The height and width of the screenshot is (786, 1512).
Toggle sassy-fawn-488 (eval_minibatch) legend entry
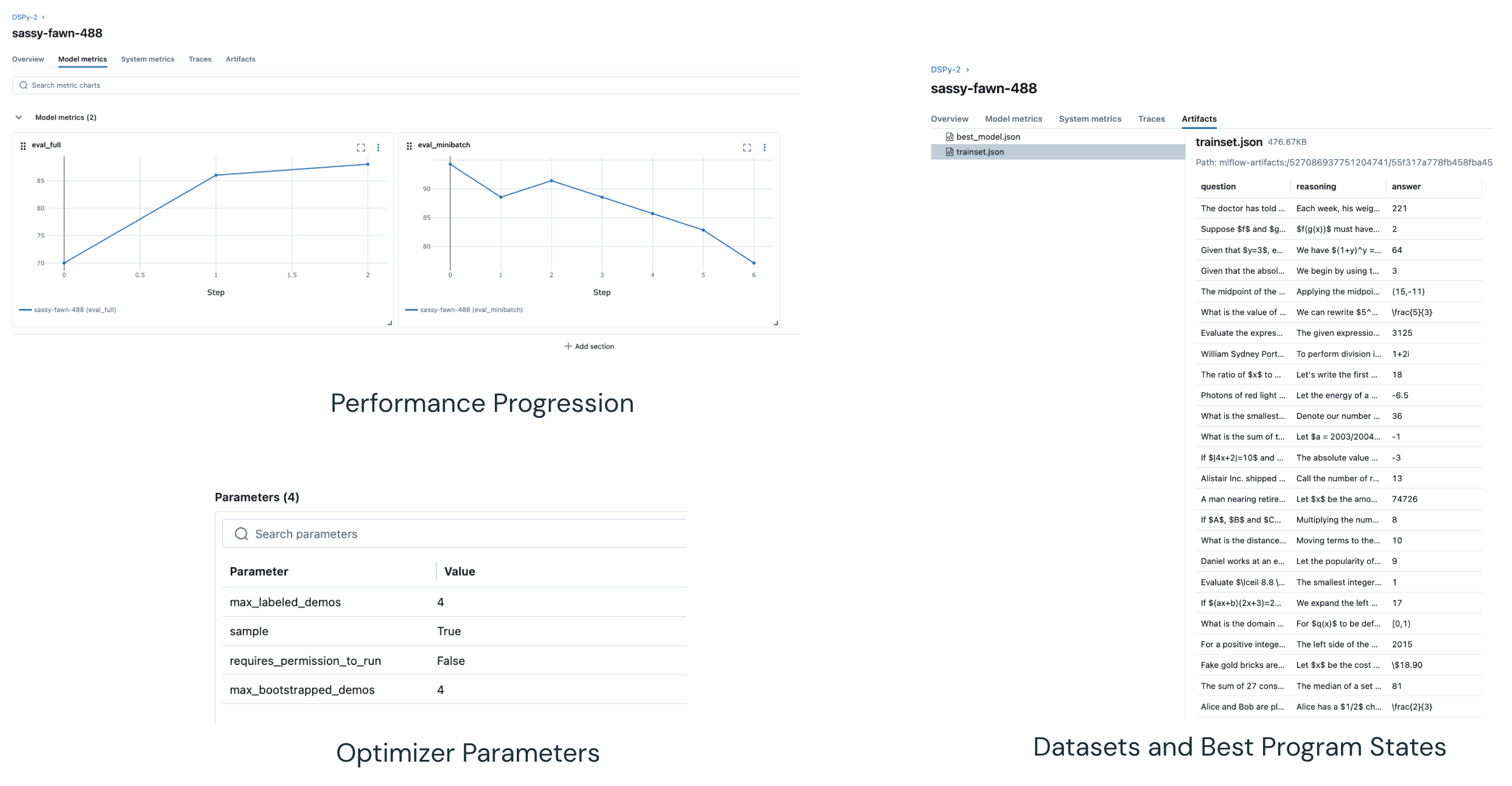tap(464, 310)
